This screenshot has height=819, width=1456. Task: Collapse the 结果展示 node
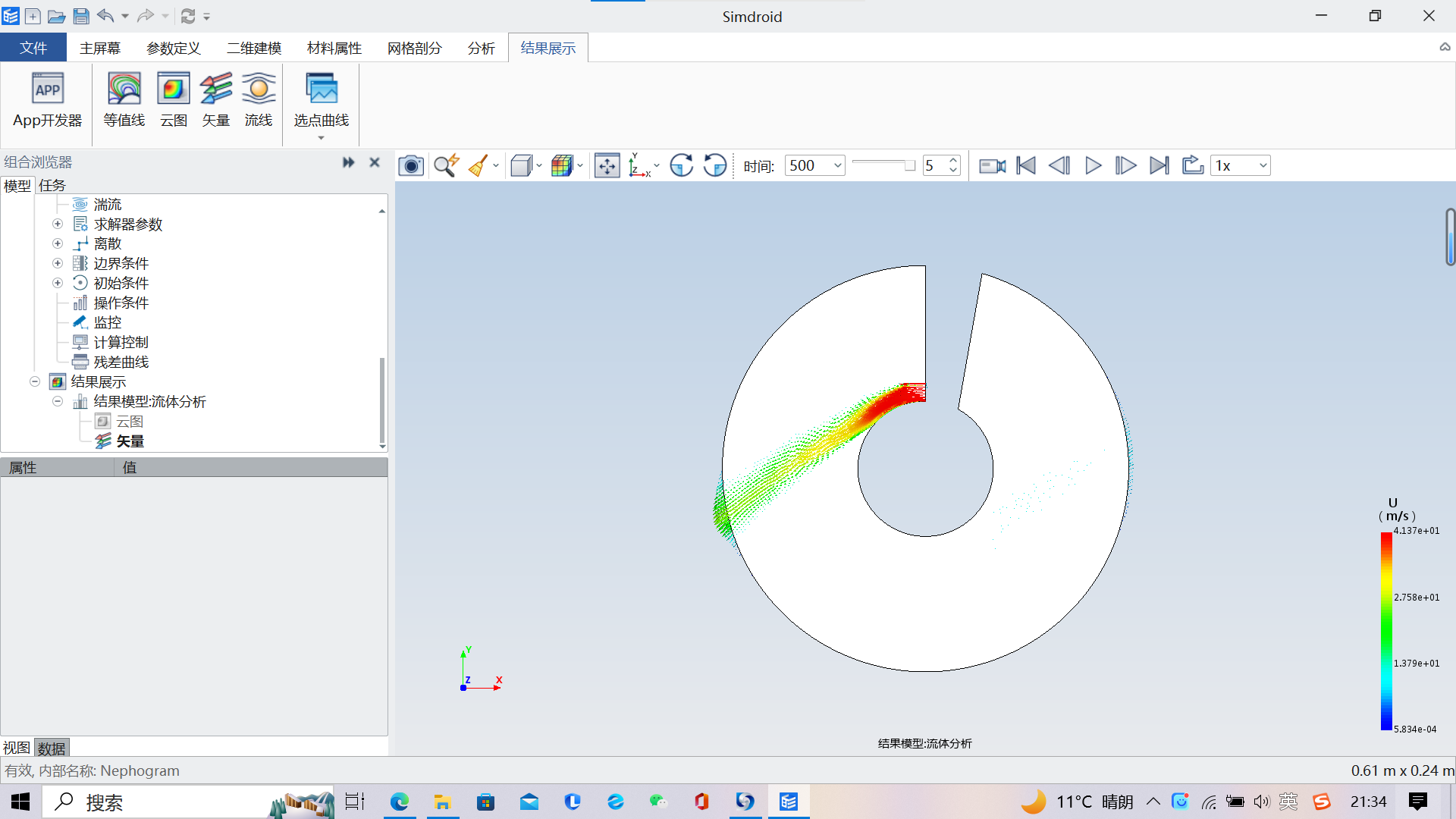(35, 381)
